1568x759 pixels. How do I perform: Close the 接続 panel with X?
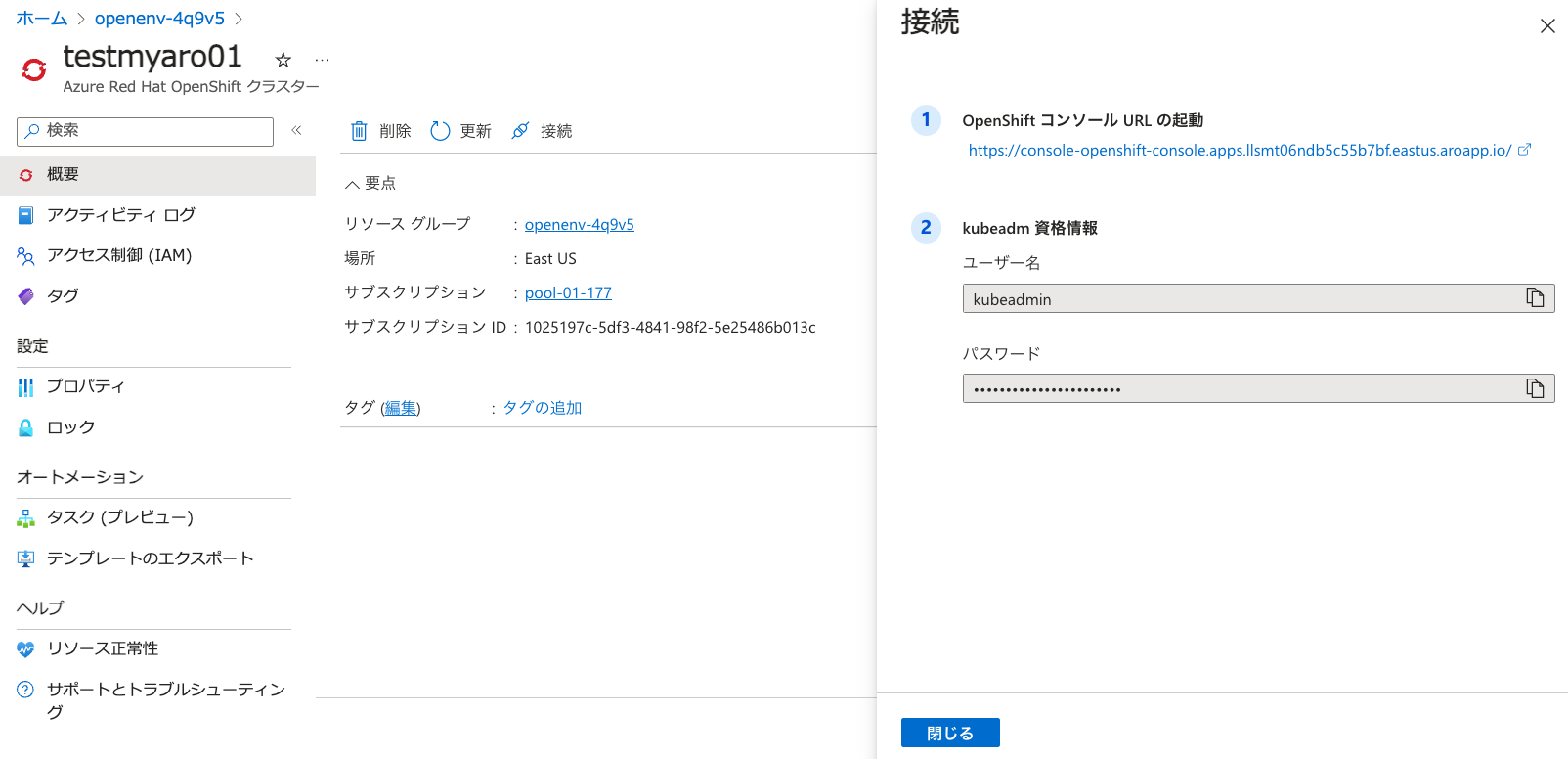pyautogui.click(x=1547, y=26)
